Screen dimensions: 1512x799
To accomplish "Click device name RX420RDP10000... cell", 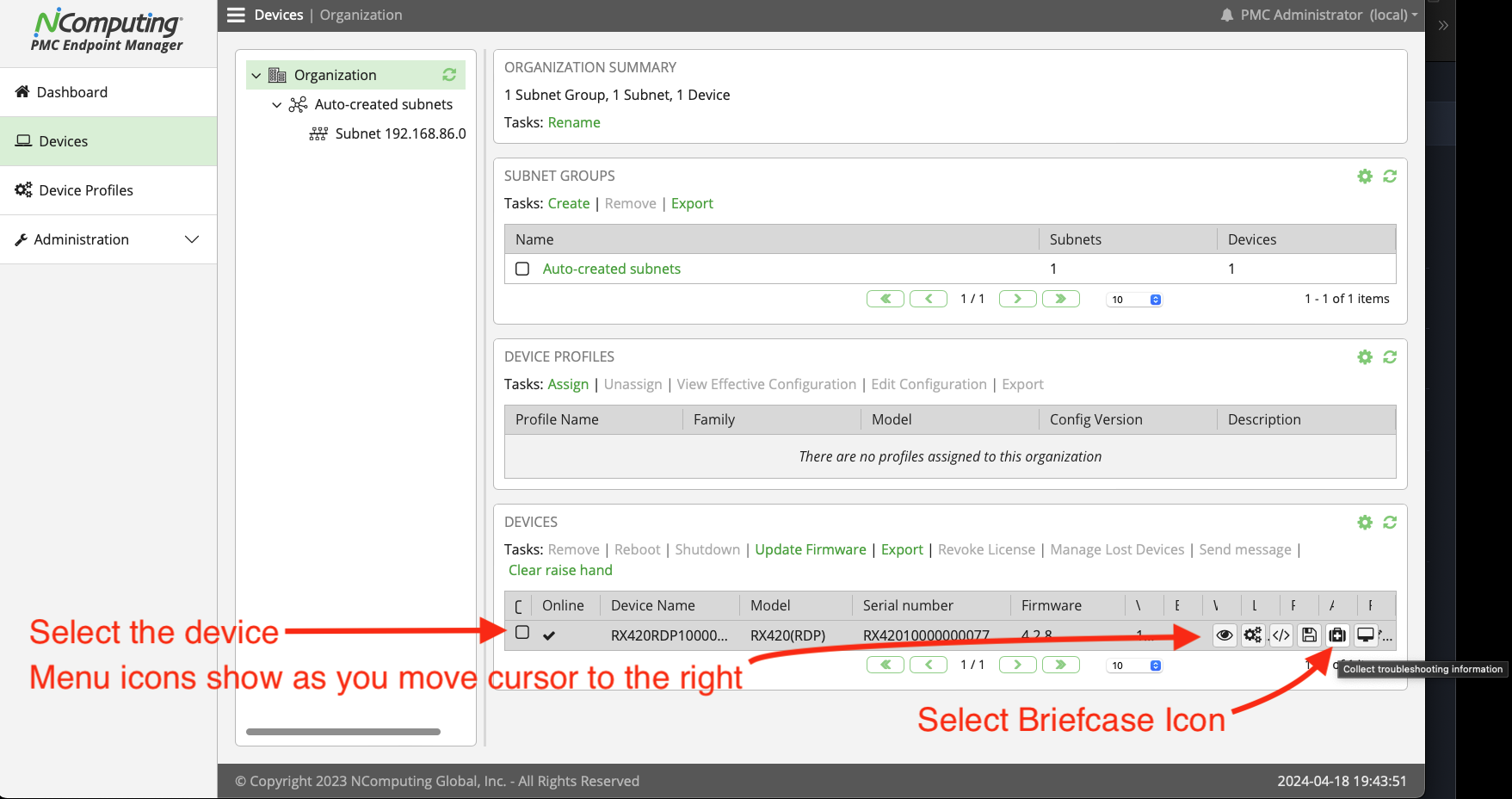I will 670,635.
